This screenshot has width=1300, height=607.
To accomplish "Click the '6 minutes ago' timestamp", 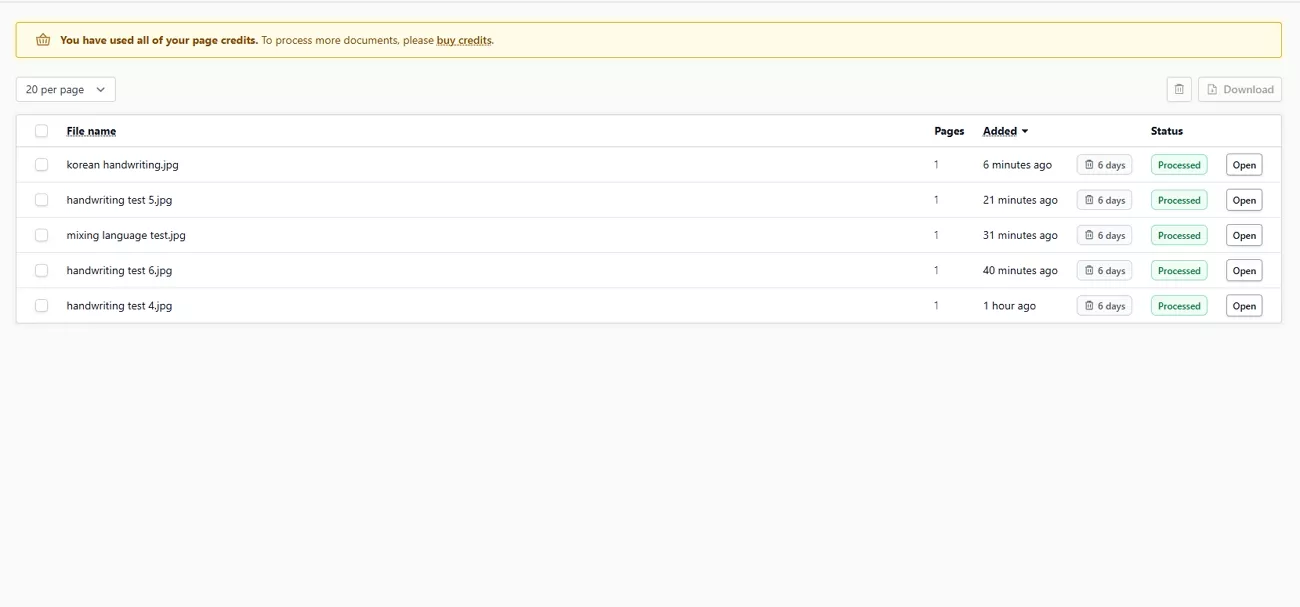I will (1017, 165).
